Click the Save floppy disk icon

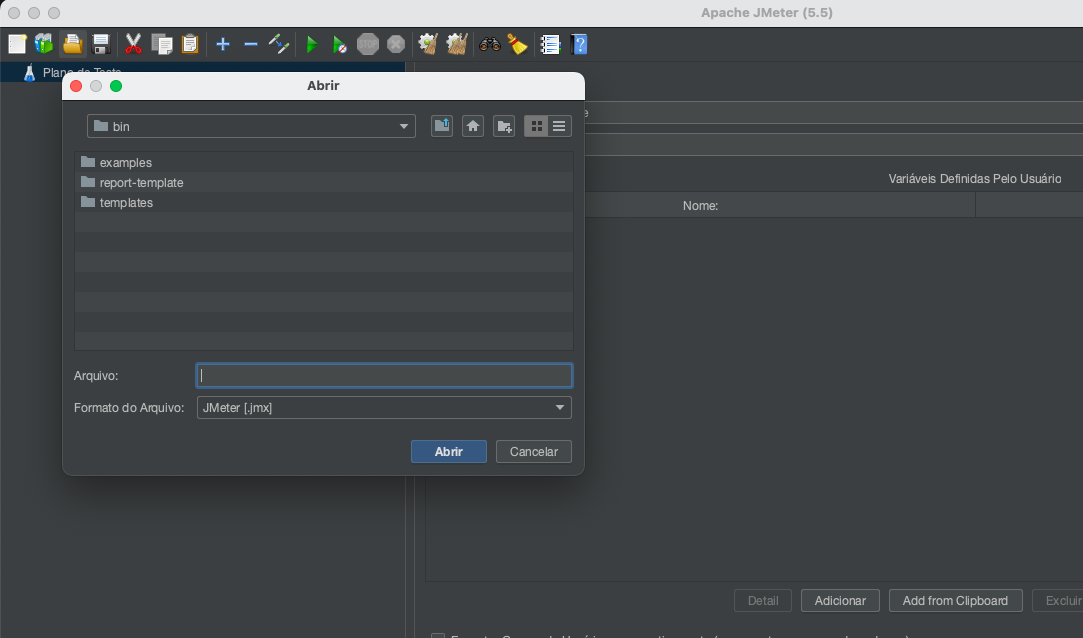(101, 44)
